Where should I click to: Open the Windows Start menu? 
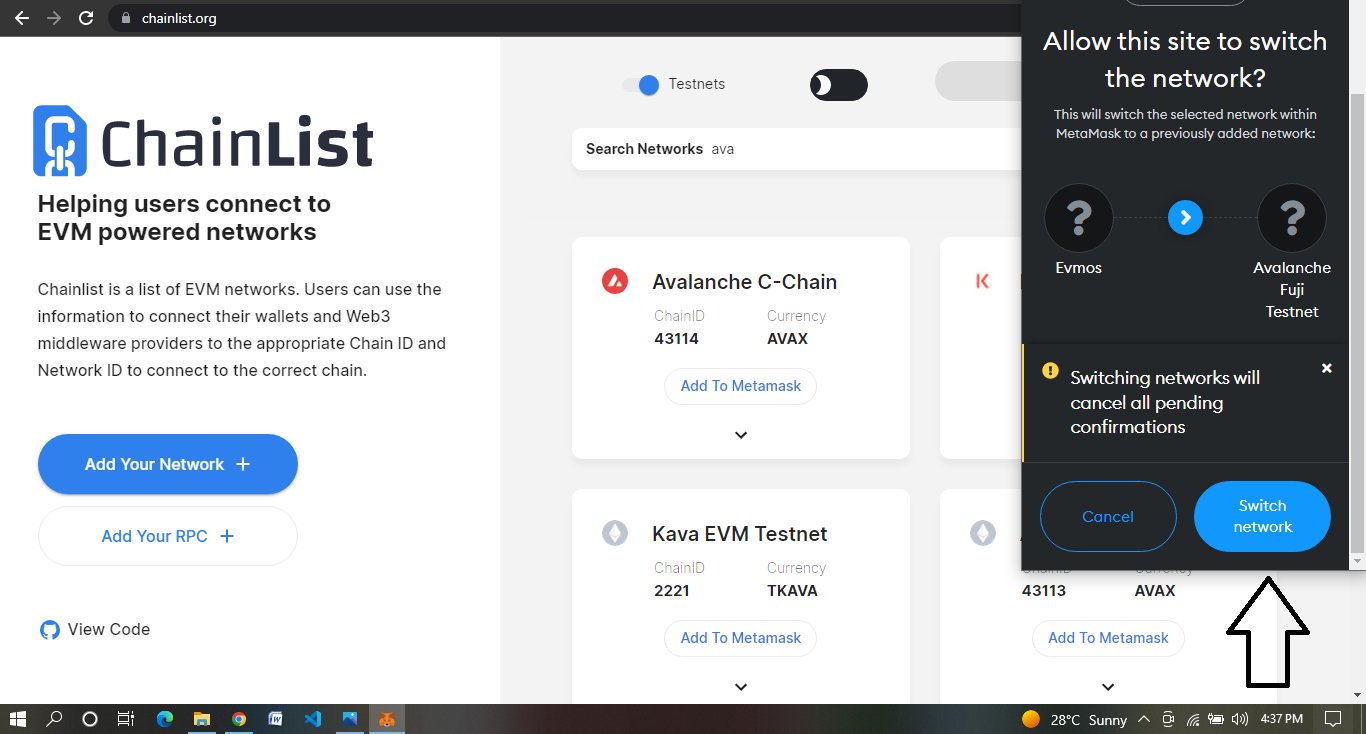tap(18, 719)
